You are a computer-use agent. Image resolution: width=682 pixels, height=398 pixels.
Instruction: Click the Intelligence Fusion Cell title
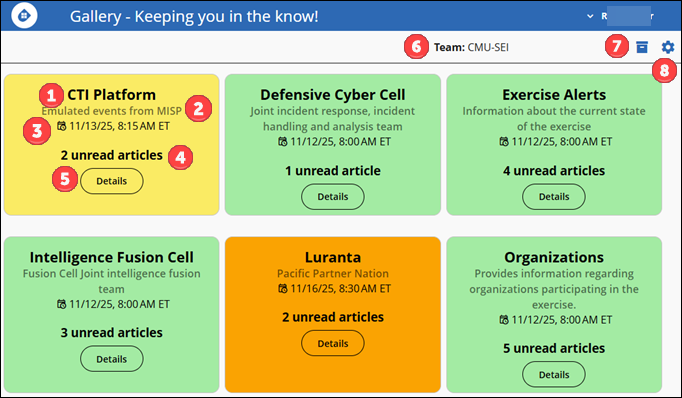click(x=111, y=258)
